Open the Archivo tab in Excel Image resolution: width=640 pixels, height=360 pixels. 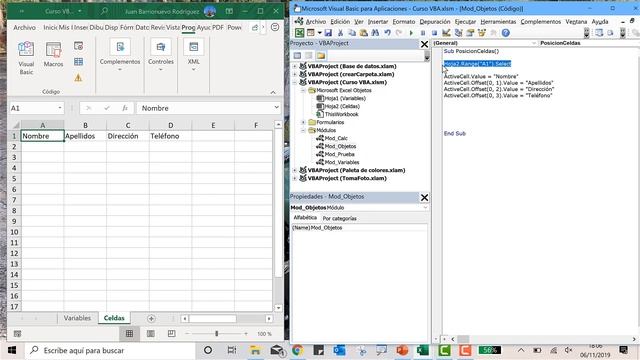24,27
